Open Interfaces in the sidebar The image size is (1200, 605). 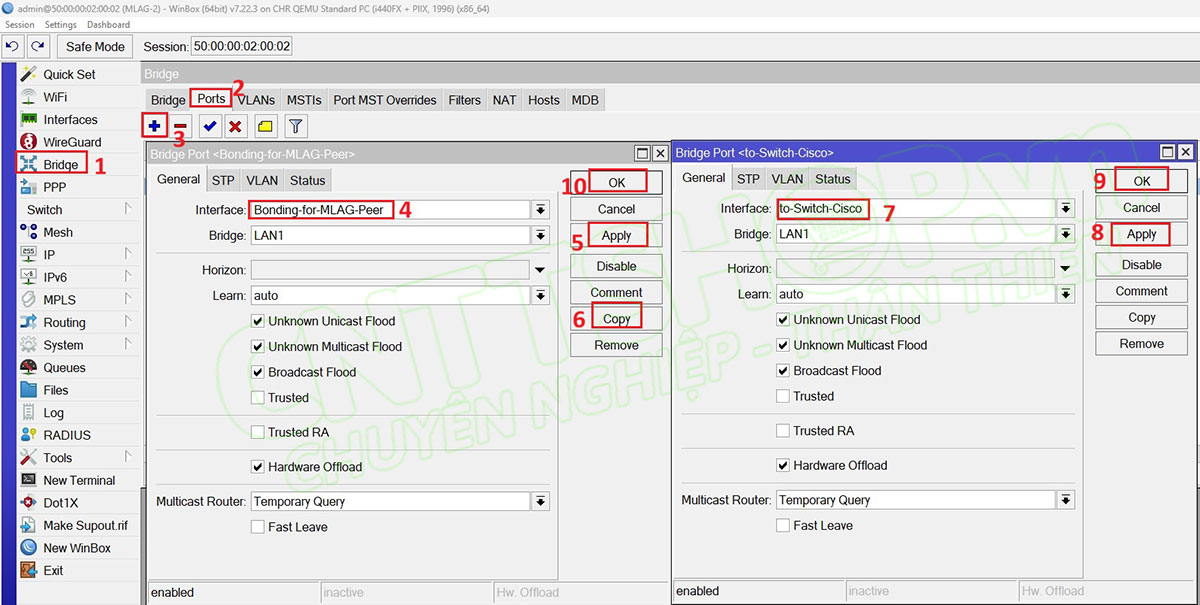click(x=70, y=119)
